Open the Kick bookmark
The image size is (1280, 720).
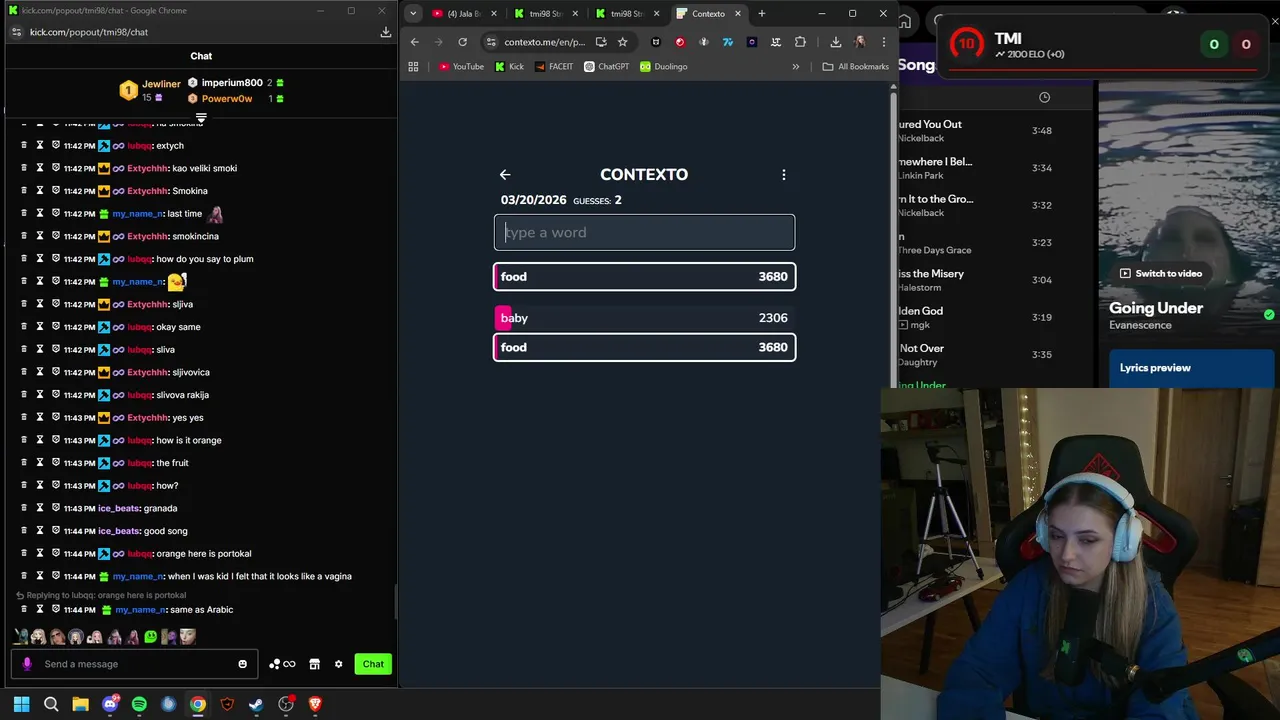click(x=509, y=67)
